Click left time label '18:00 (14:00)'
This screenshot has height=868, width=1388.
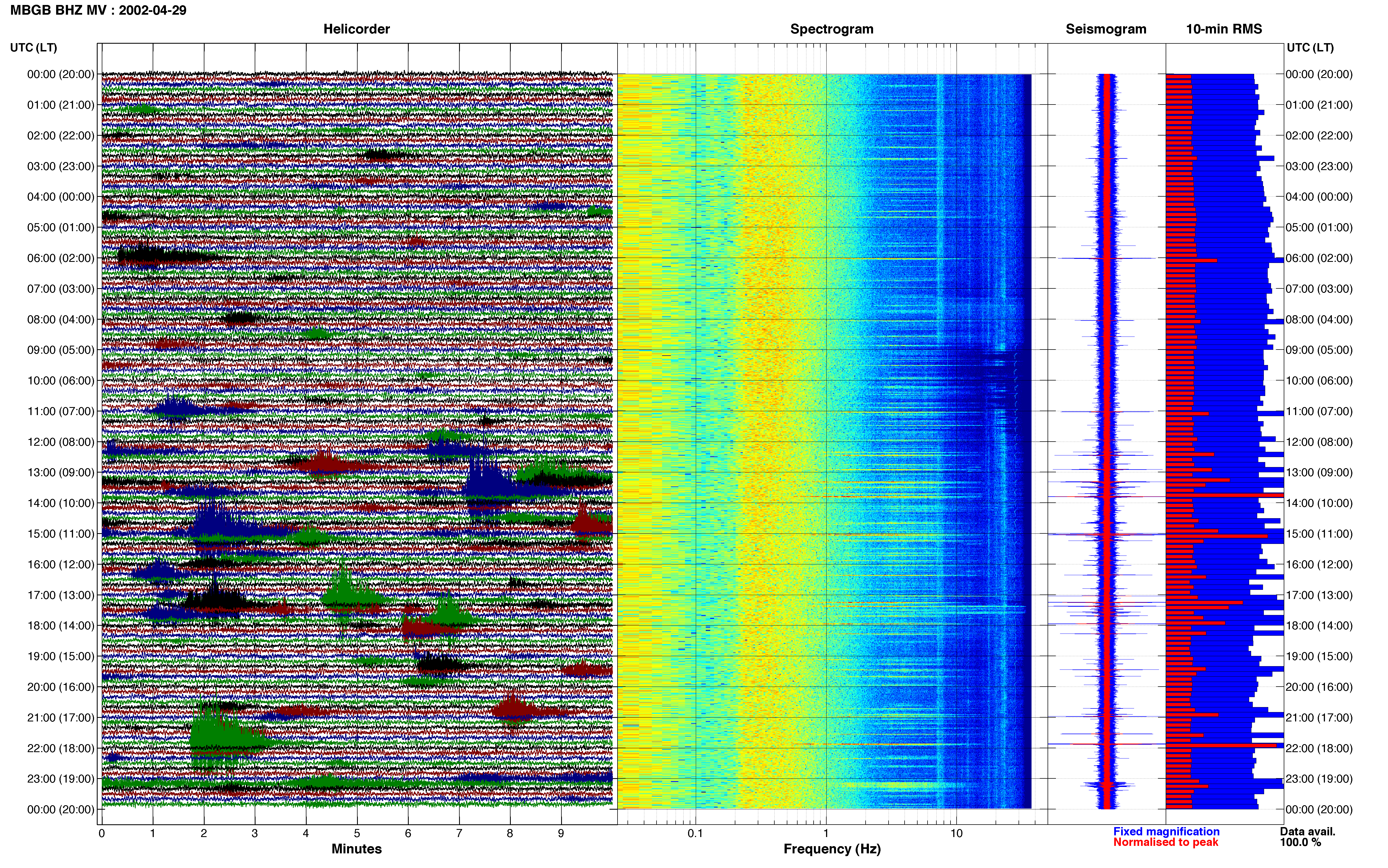click(61, 626)
